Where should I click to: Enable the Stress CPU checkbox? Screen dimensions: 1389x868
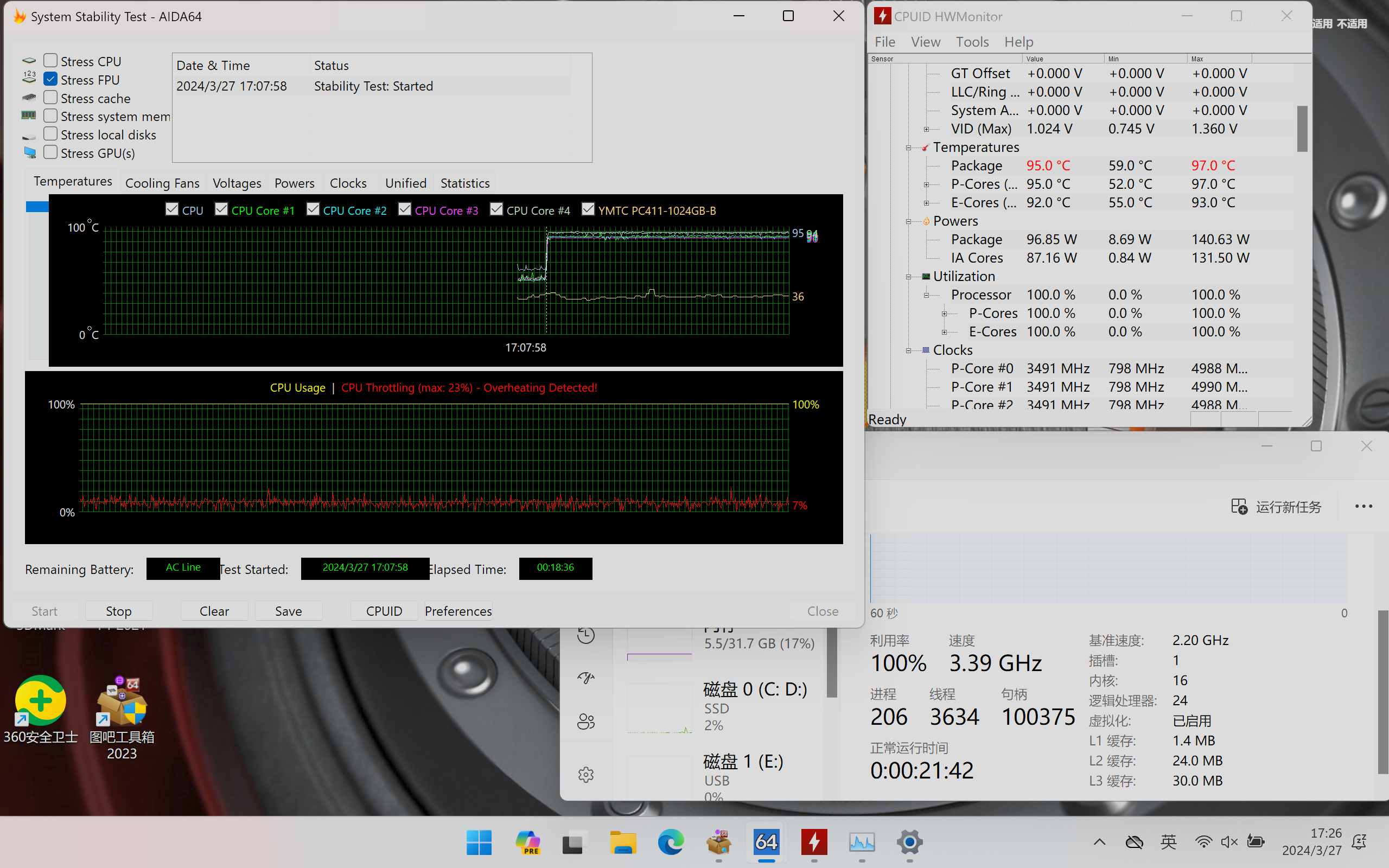point(50,60)
